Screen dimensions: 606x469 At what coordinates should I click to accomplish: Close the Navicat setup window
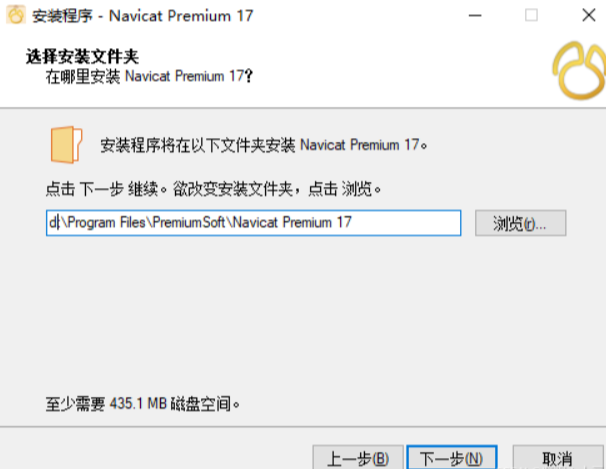(x=589, y=15)
